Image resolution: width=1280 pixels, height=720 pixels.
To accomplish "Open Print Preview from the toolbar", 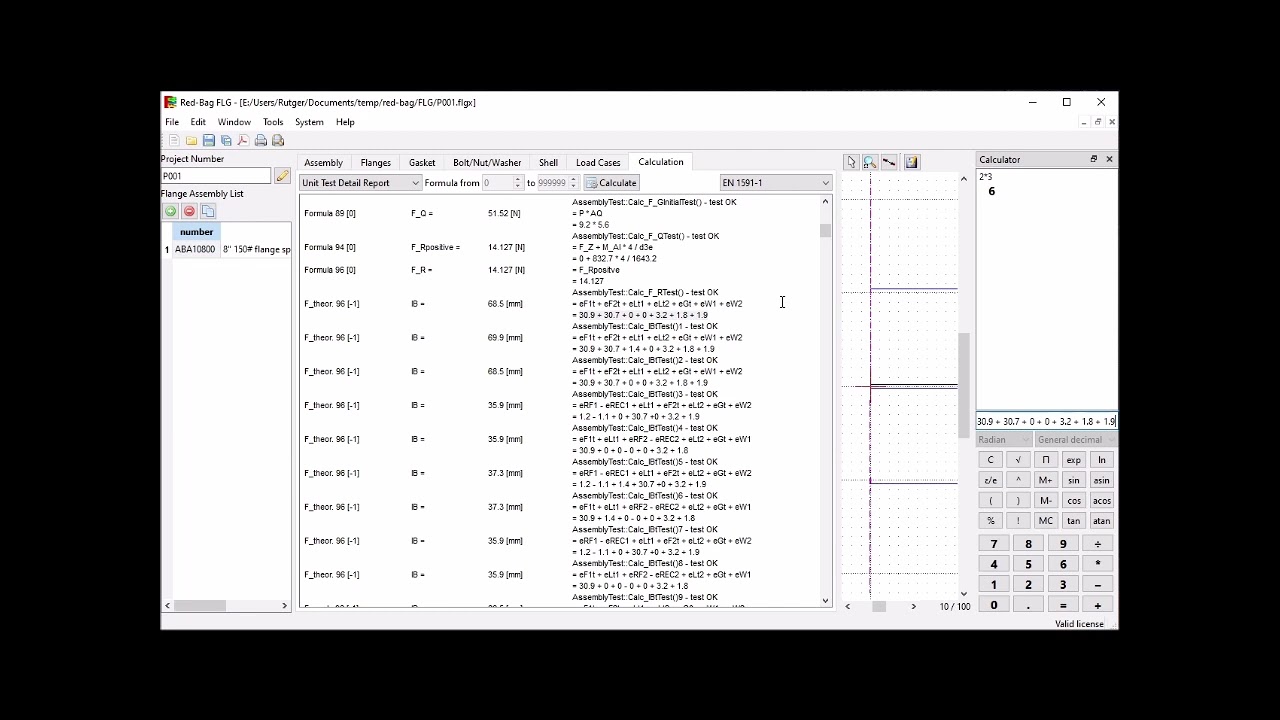I will pyautogui.click(x=278, y=141).
